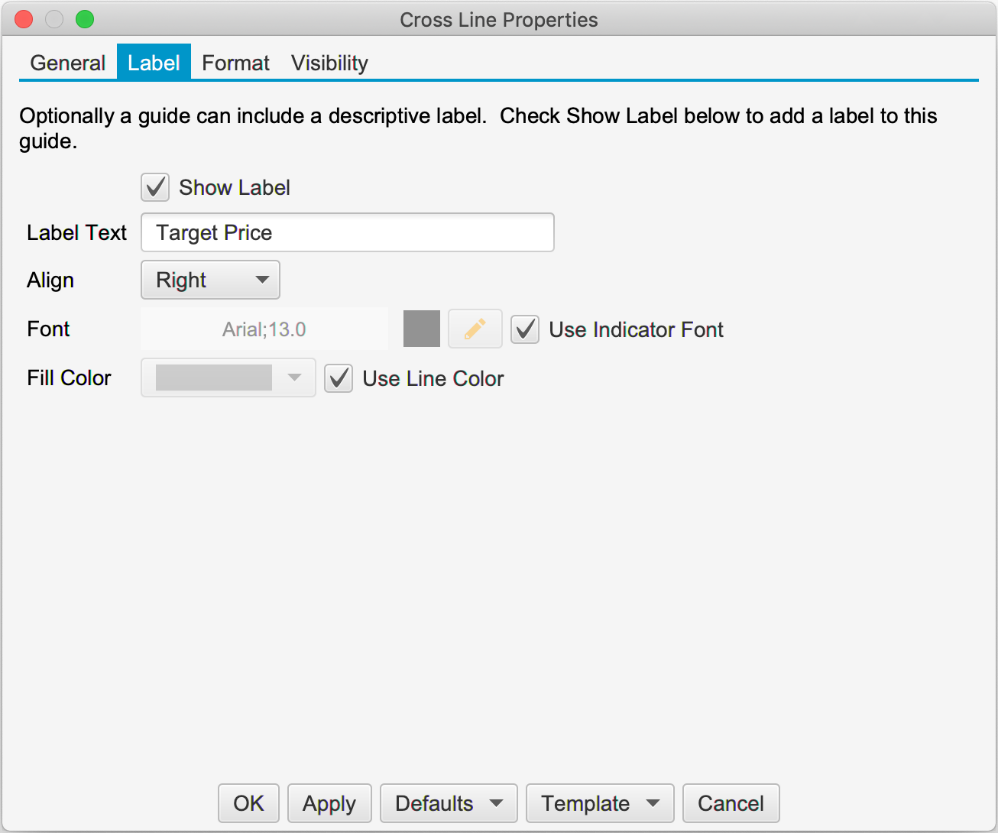998x833 pixels.
Task: Expand the Fill Color dropdown
Action: pyautogui.click(x=228, y=378)
